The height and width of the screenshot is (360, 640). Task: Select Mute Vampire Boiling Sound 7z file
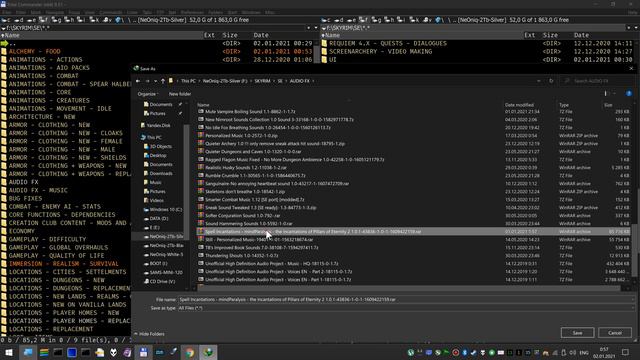tap(250, 111)
